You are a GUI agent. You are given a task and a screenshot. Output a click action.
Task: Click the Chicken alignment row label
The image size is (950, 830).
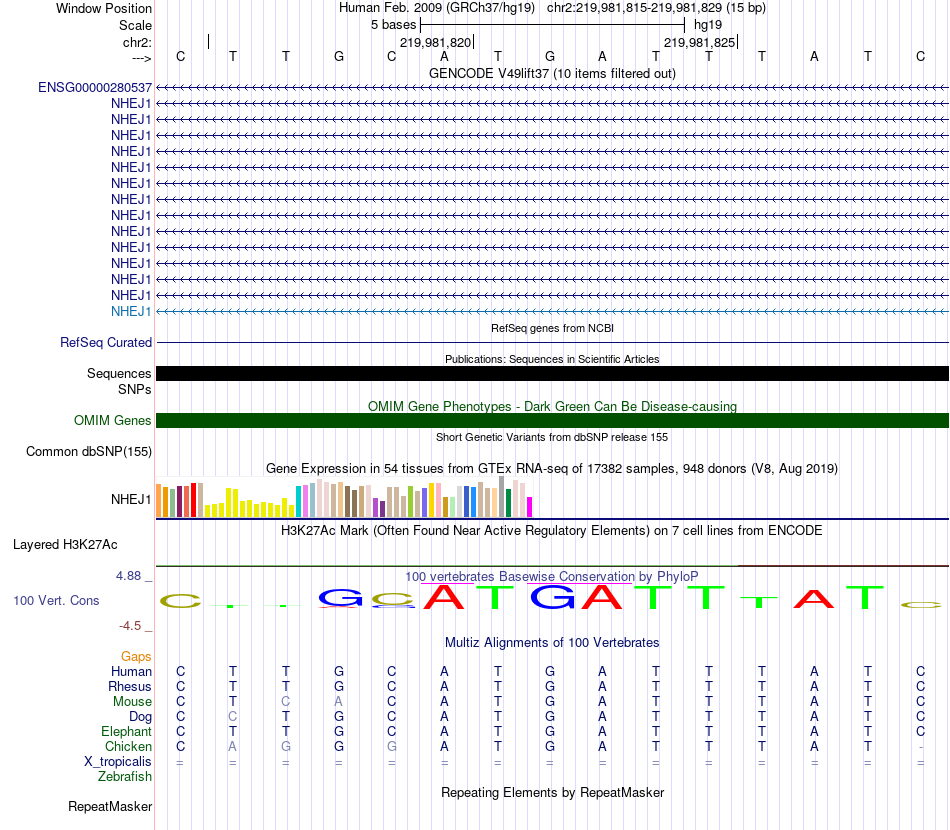pos(128,746)
